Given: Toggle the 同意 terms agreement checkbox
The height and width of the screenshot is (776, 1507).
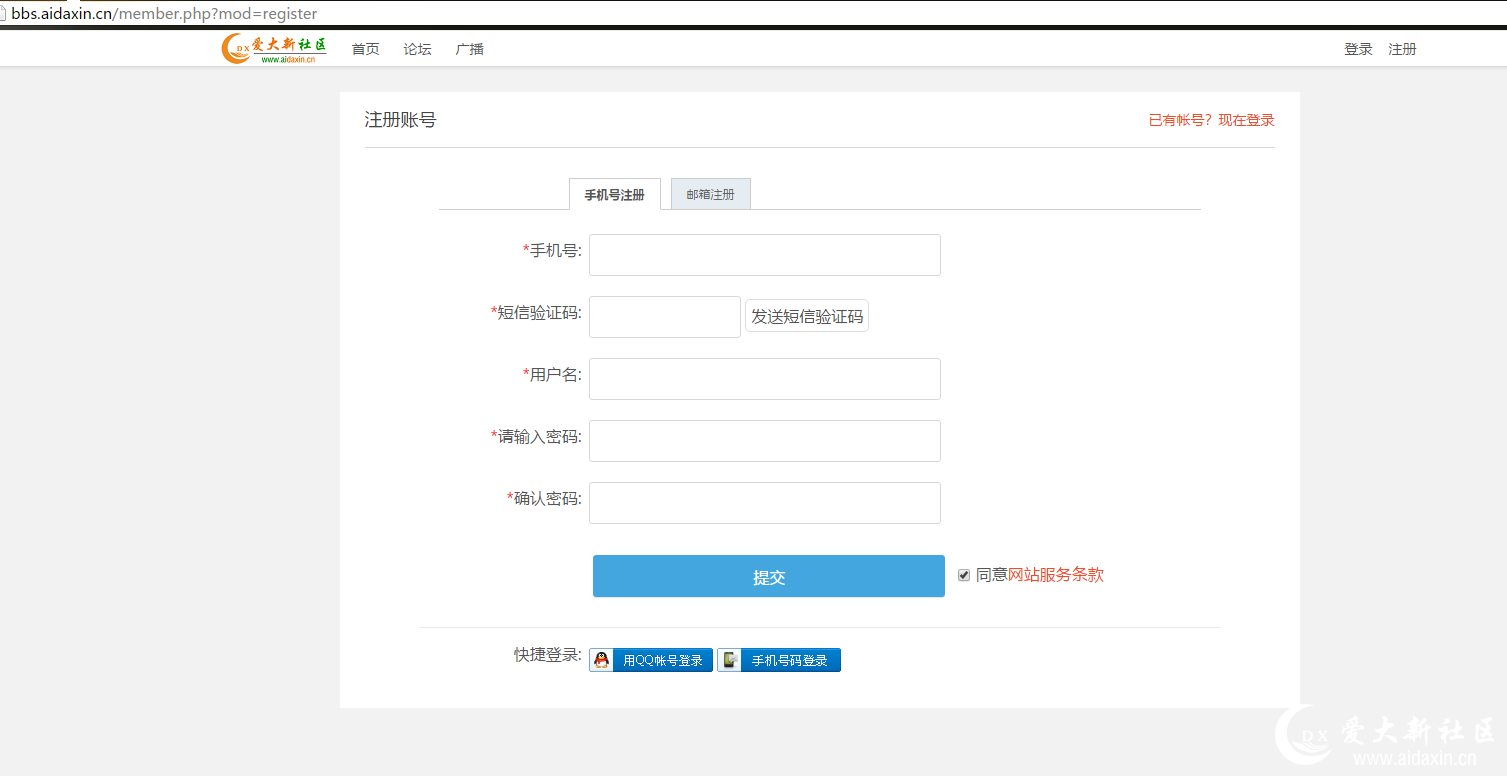Looking at the screenshot, I should [x=964, y=575].
